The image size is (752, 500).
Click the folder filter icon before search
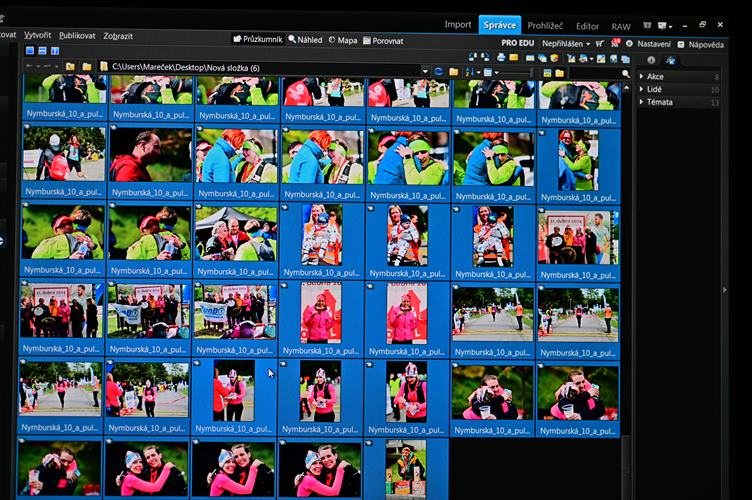(559, 73)
